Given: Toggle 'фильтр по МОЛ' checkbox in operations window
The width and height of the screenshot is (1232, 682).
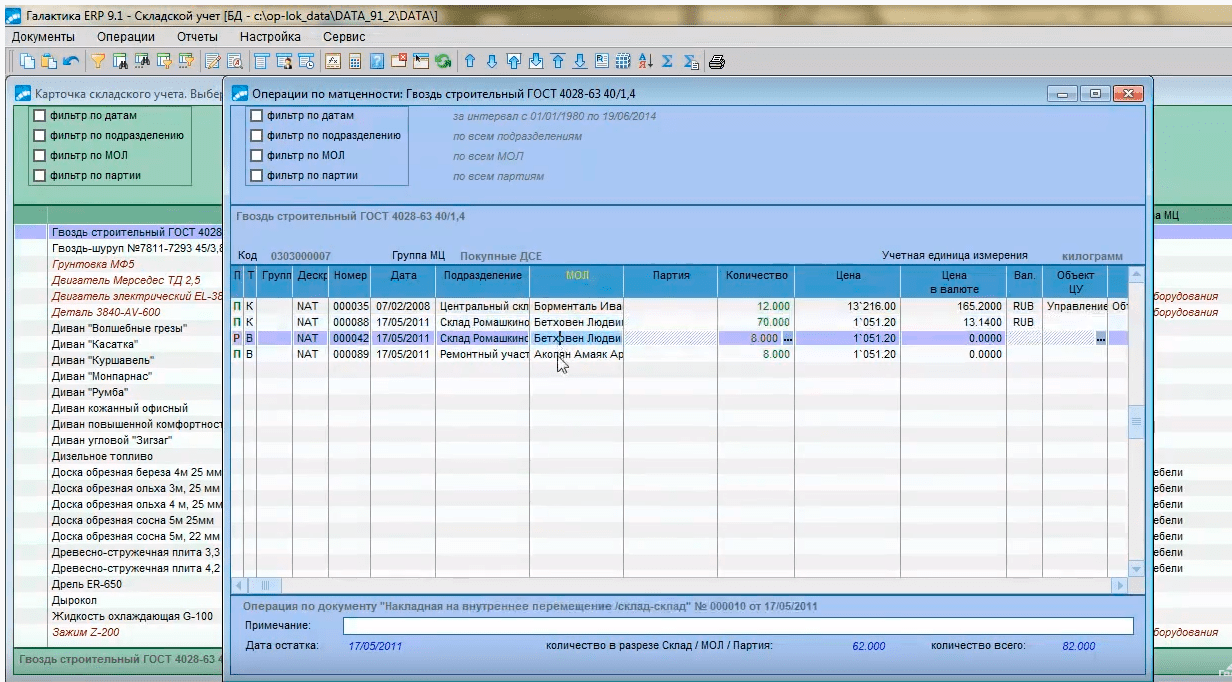Looking at the screenshot, I should [x=257, y=156].
